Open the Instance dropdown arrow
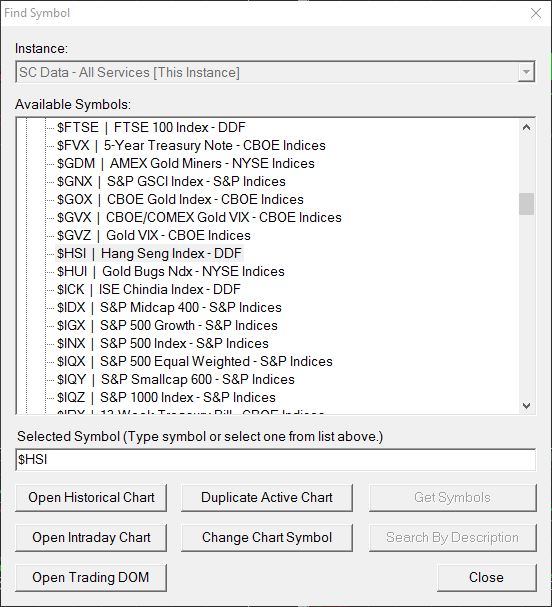 coord(526,72)
